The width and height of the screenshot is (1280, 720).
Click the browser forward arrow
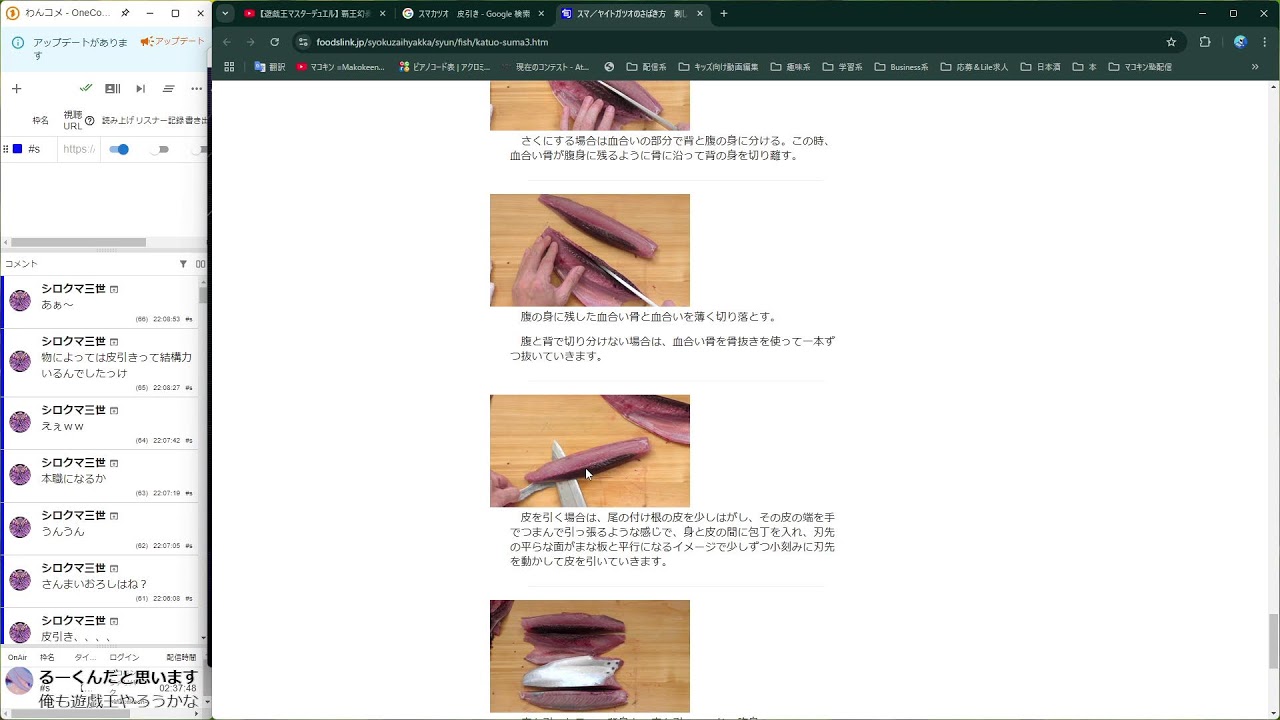pyautogui.click(x=250, y=42)
